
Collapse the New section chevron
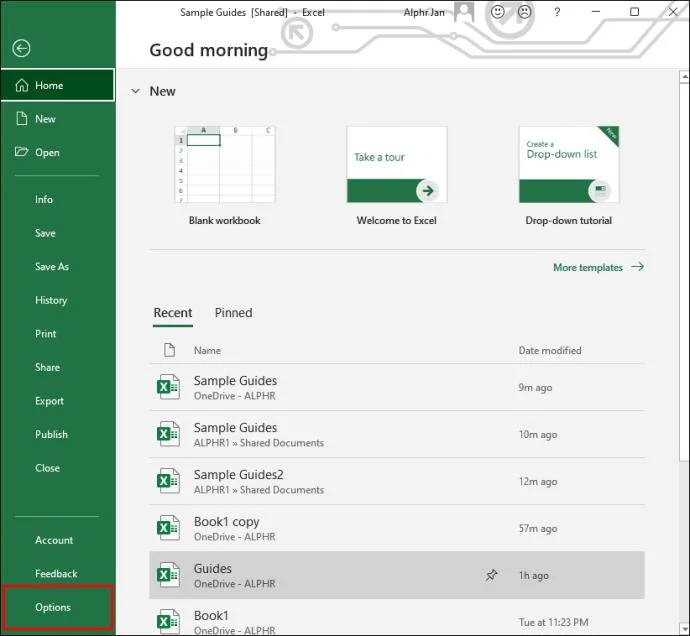click(136, 91)
